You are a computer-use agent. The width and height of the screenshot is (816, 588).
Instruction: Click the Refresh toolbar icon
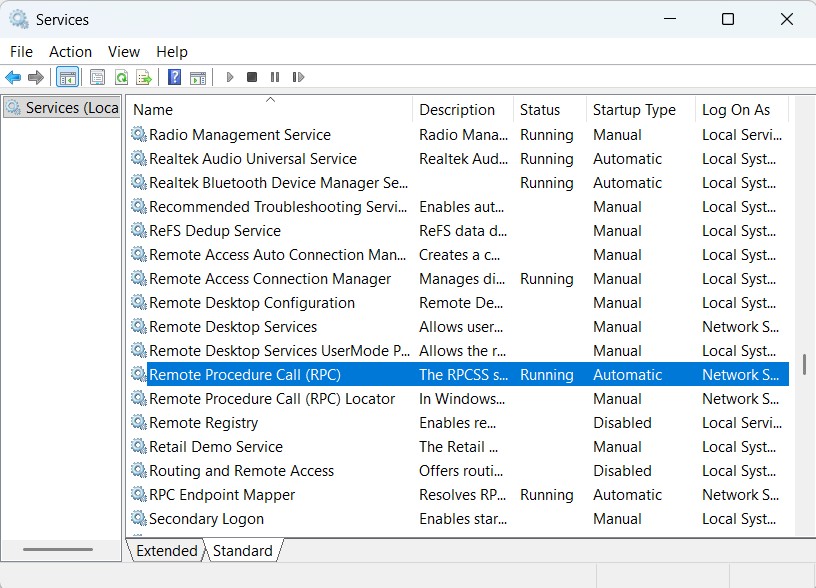click(121, 78)
